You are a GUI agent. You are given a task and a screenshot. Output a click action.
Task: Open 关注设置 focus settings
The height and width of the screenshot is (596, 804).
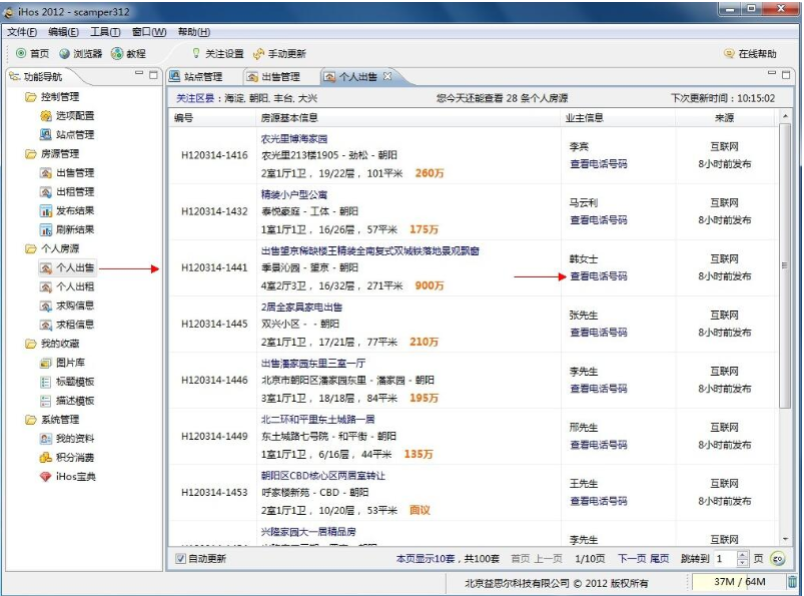pyautogui.click(x=218, y=54)
